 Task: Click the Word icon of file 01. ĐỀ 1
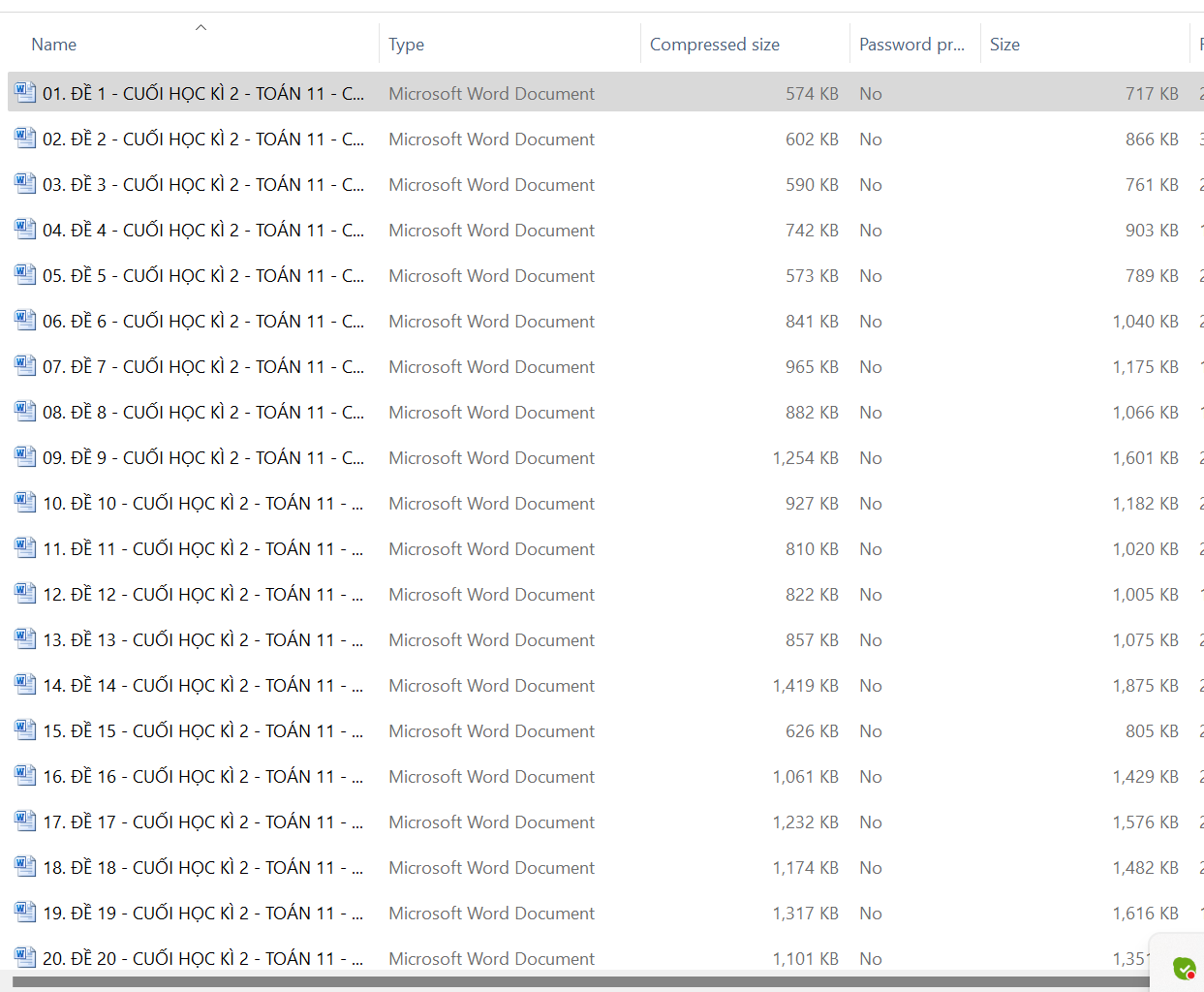[25, 93]
